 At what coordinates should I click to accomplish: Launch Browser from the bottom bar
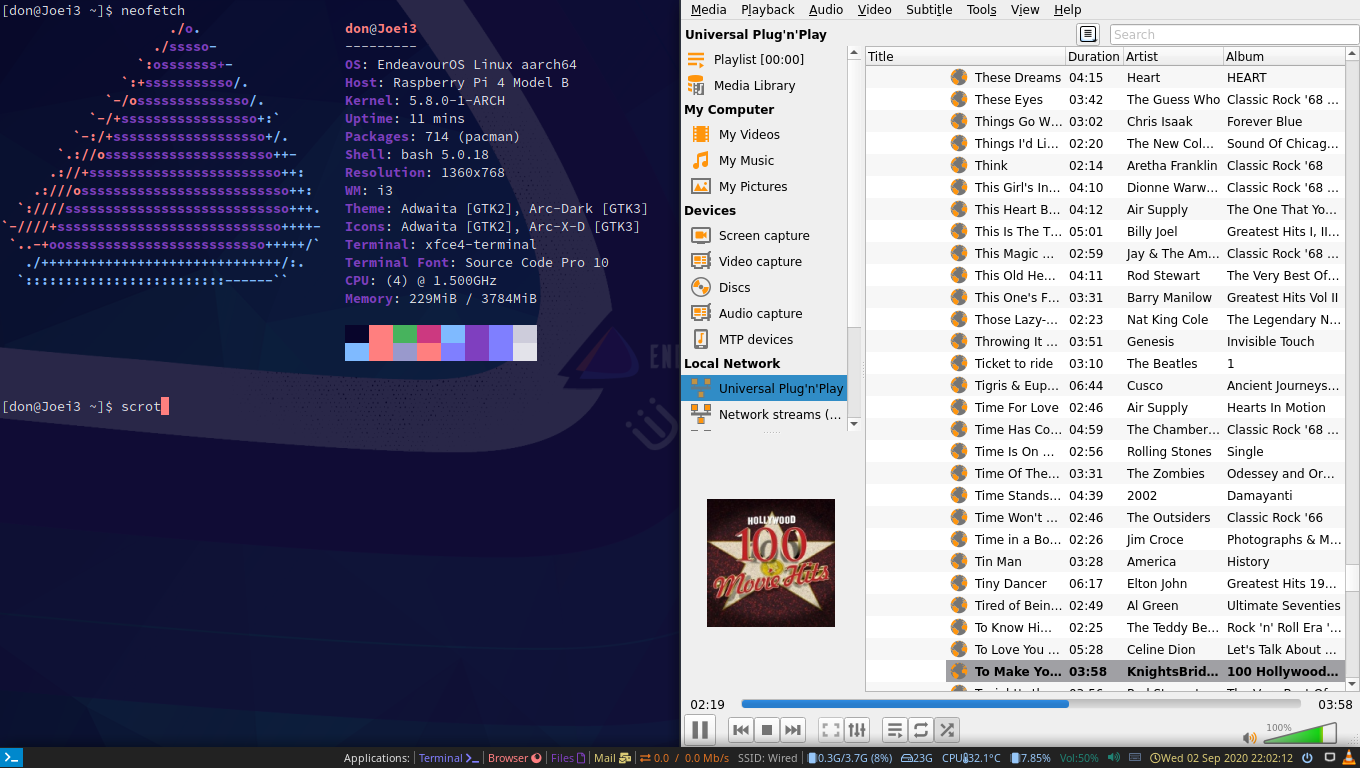(515, 758)
